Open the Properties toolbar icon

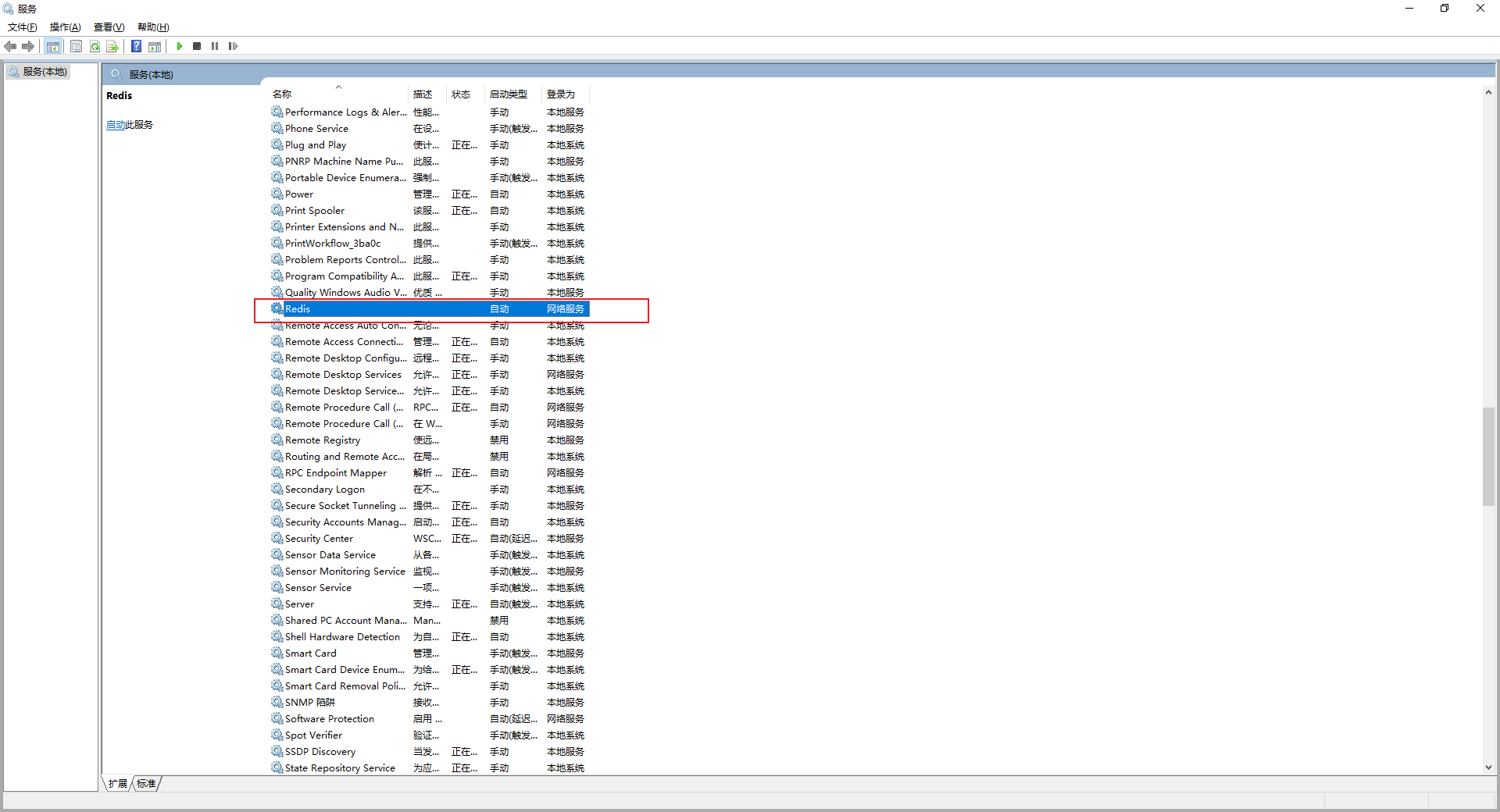point(76,47)
